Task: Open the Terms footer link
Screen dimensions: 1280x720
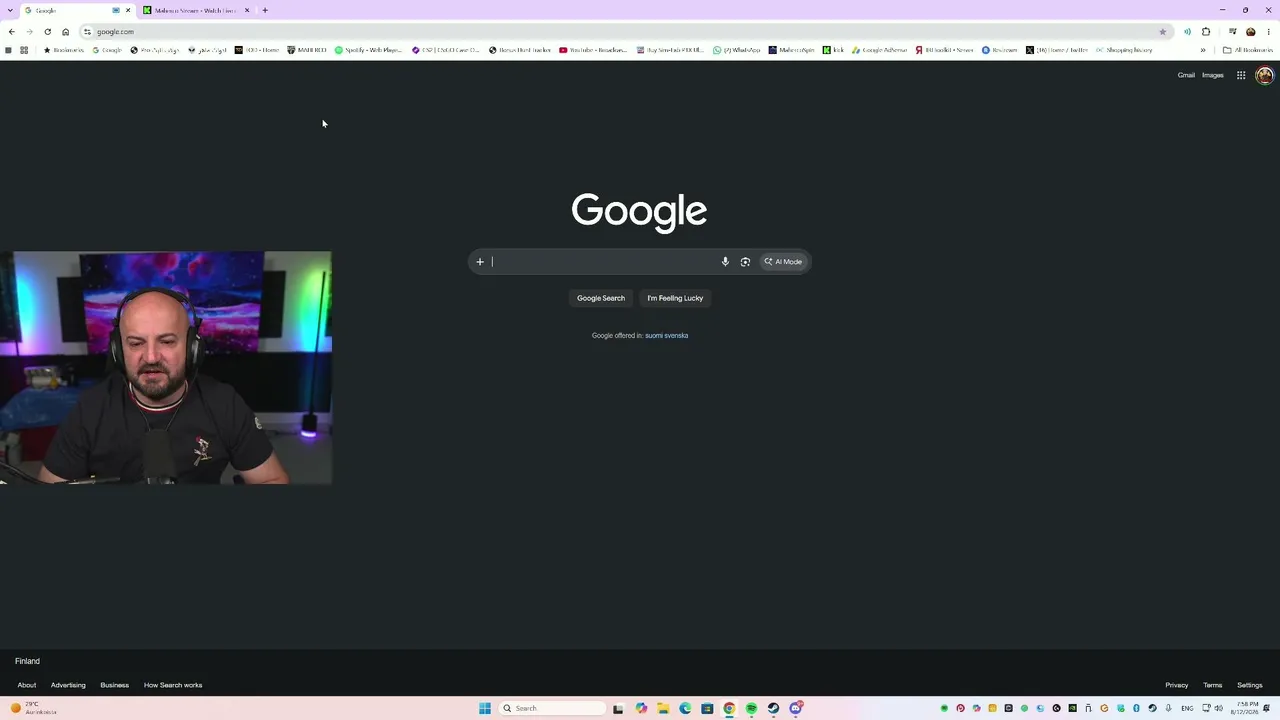Action: [x=1213, y=685]
